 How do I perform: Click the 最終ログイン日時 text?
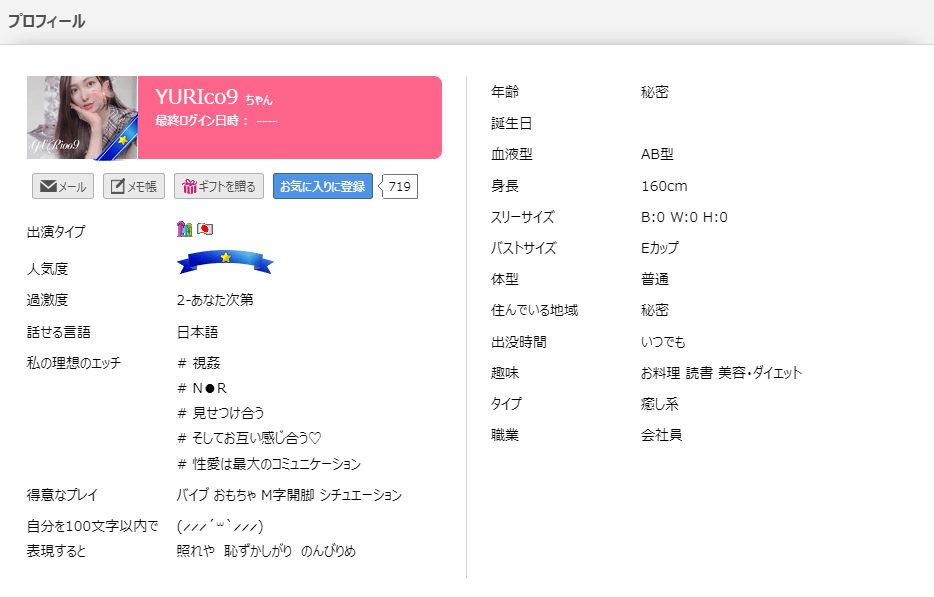(x=216, y=120)
